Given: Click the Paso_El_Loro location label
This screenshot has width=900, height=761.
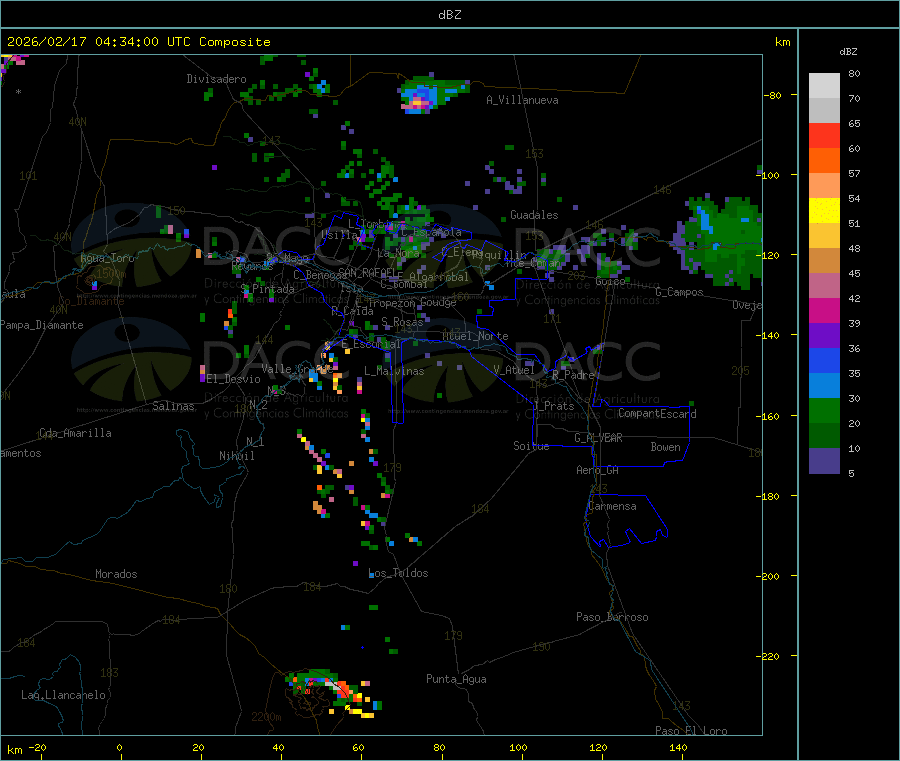Looking at the screenshot, I should 691,731.
